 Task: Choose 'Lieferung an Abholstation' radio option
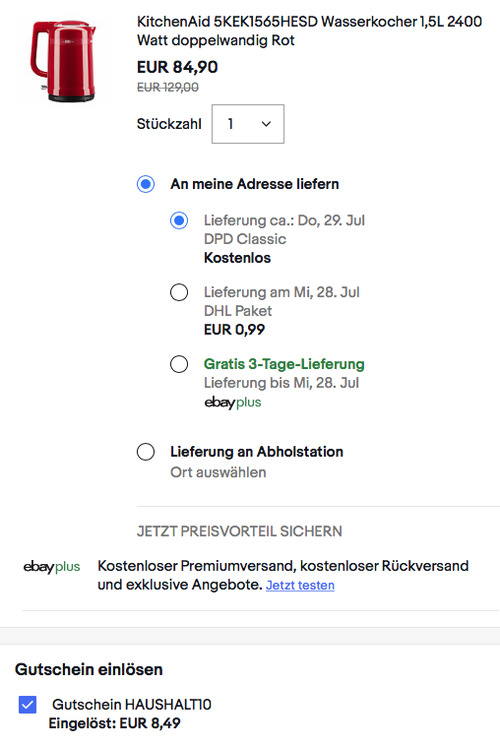click(146, 452)
